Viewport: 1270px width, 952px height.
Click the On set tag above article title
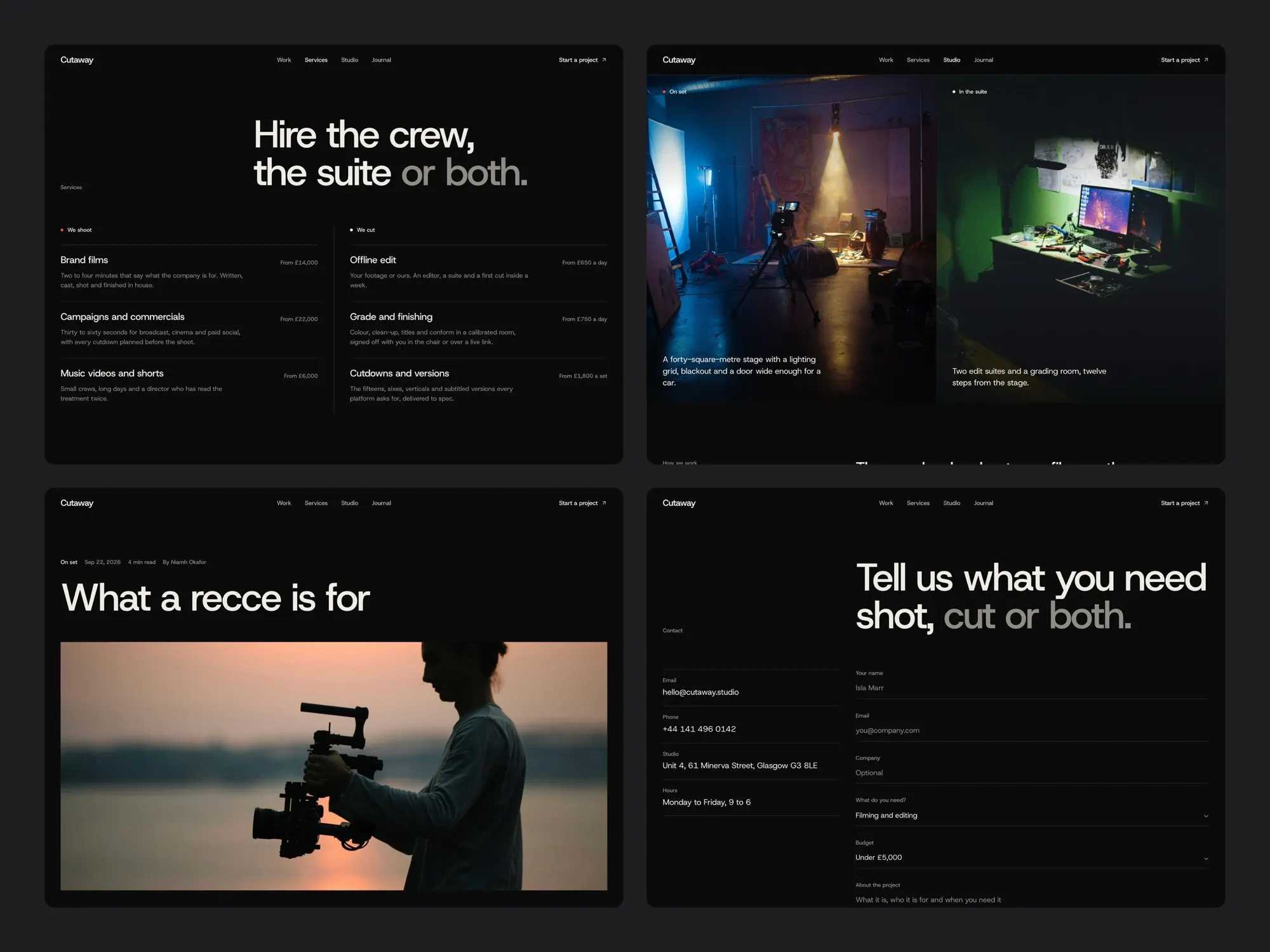tap(69, 562)
